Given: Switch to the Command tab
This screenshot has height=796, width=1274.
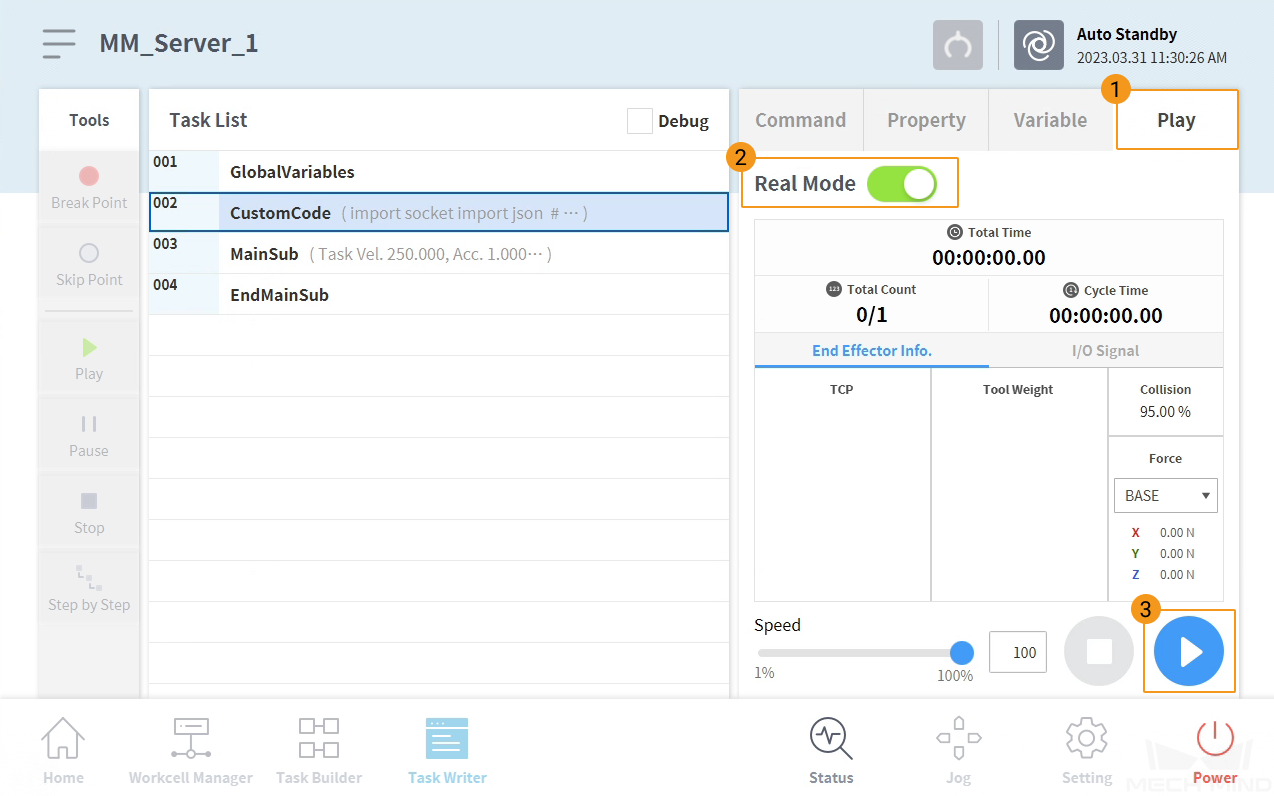Looking at the screenshot, I should pos(800,120).
